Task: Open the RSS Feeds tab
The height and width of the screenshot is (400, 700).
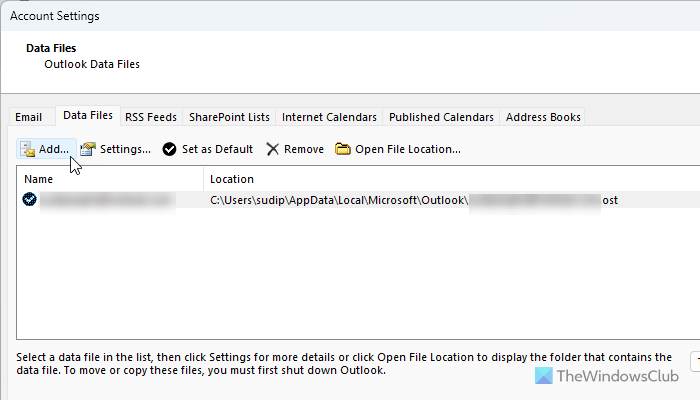Action: pyautogui.click(x=150, y=117)
